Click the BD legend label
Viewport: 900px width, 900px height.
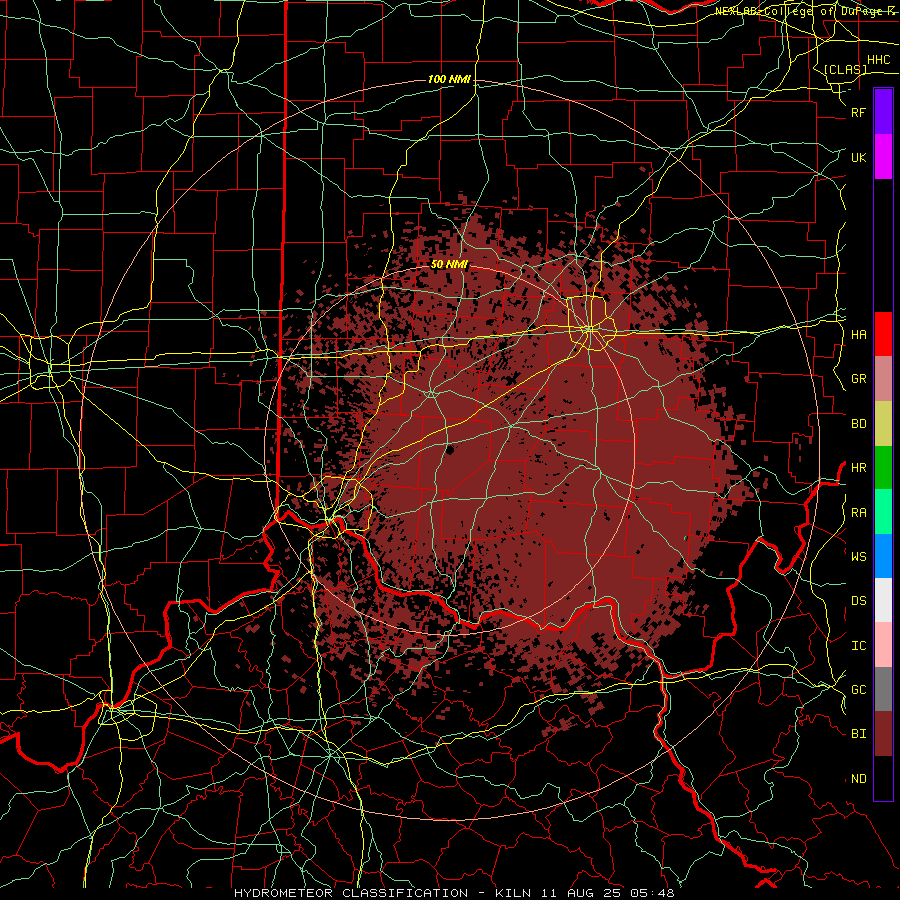click(x=859, y=424)
